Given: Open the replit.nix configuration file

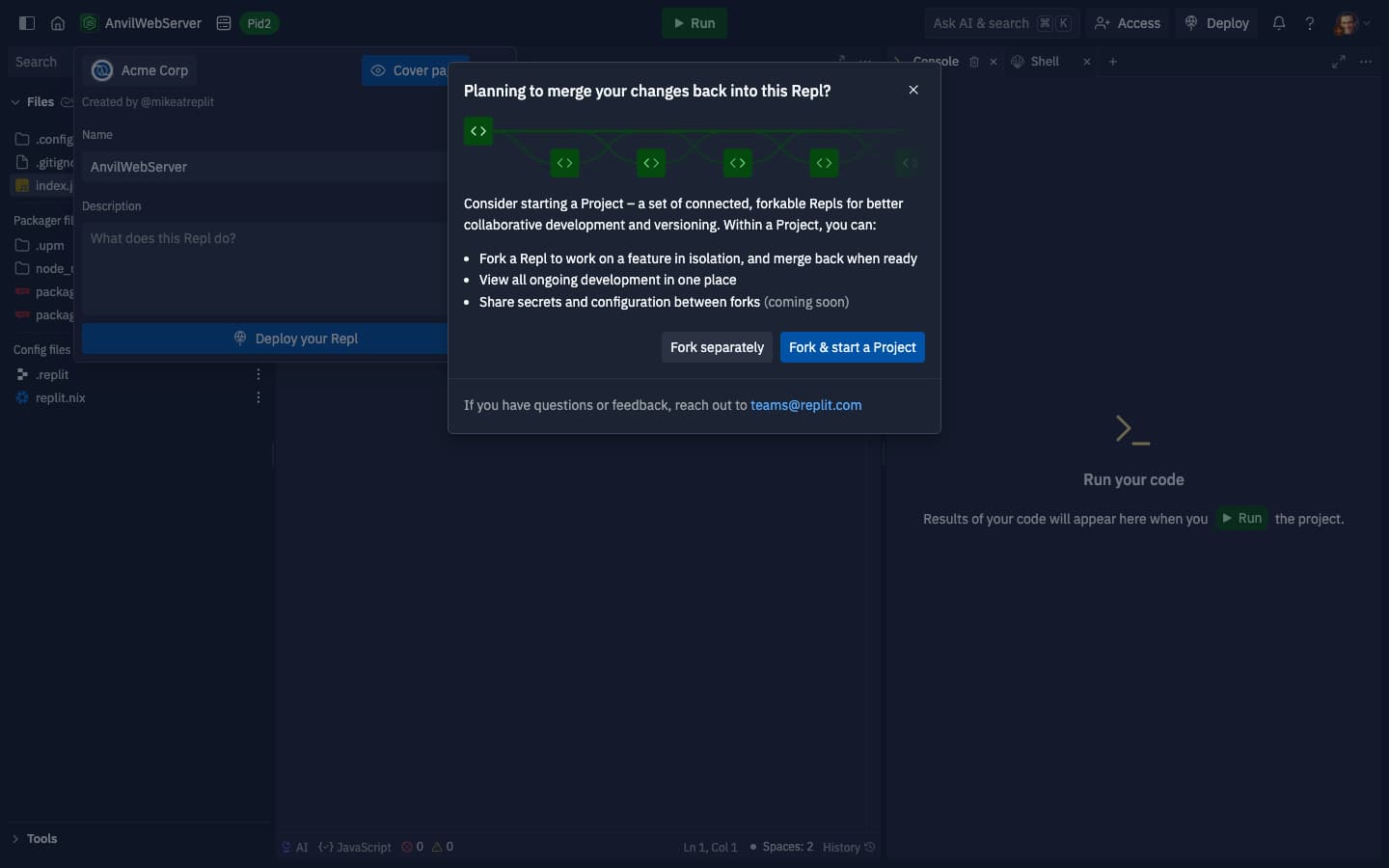Looking at the screenshot, I should [x=60, y=398].
